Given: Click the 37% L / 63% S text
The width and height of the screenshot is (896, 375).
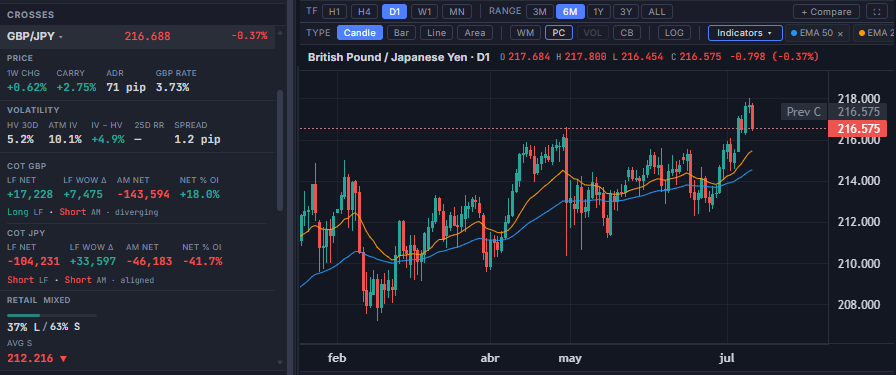Looking at the screenshot, I should (43, 328).
